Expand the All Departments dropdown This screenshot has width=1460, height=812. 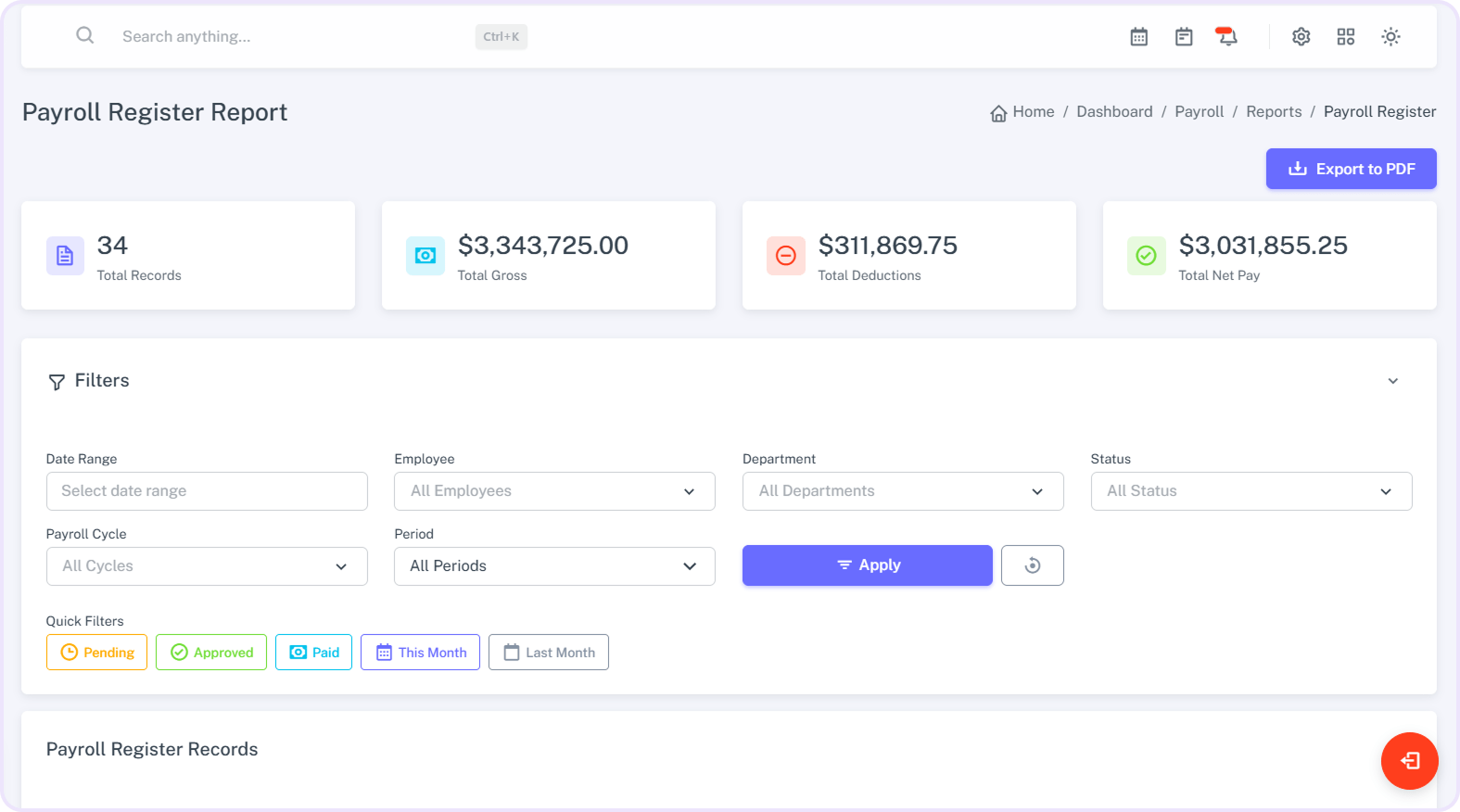(902, 491)
